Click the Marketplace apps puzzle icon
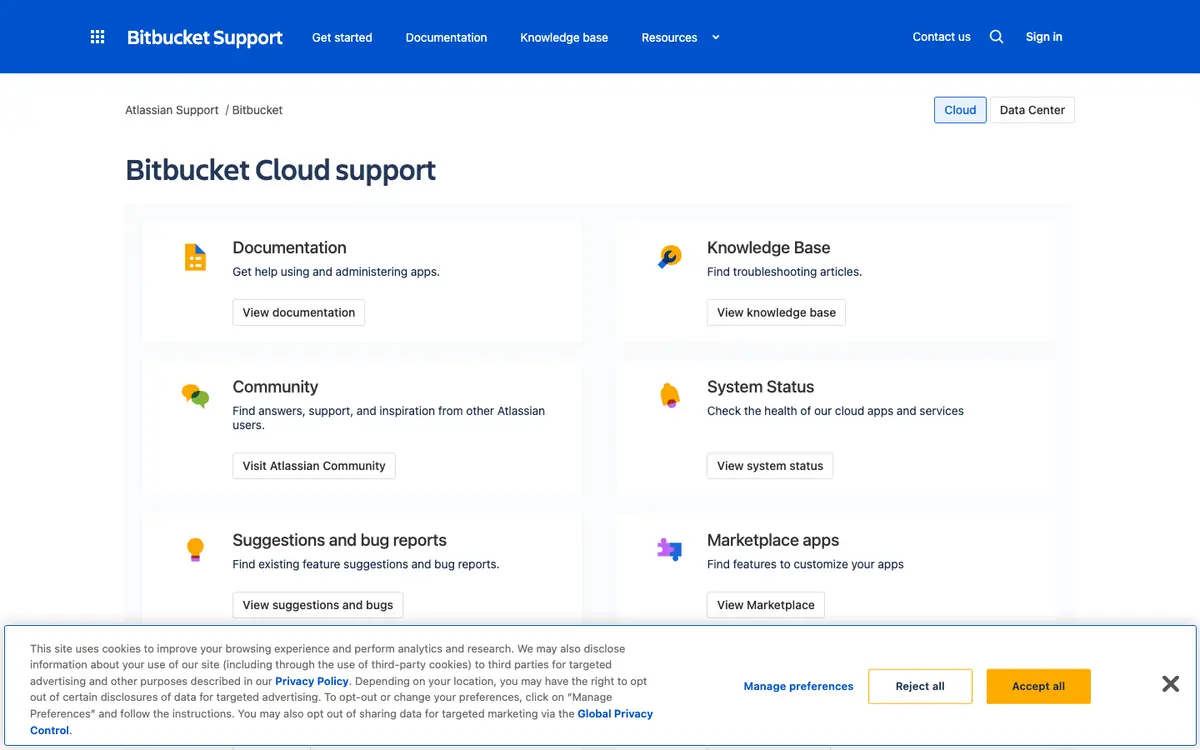Screen dimensions: 1200x750 coord(669,548)
